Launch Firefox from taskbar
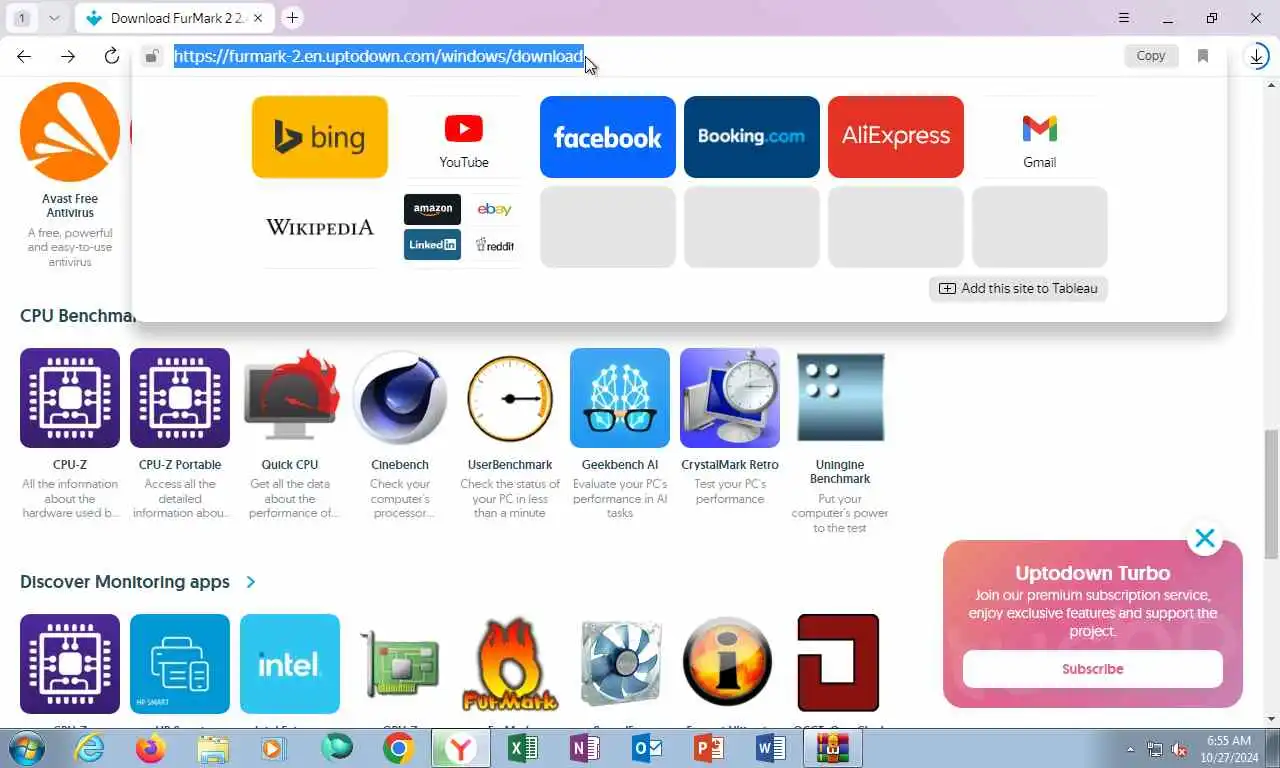1280x768 pixels. tap(151, 748)
